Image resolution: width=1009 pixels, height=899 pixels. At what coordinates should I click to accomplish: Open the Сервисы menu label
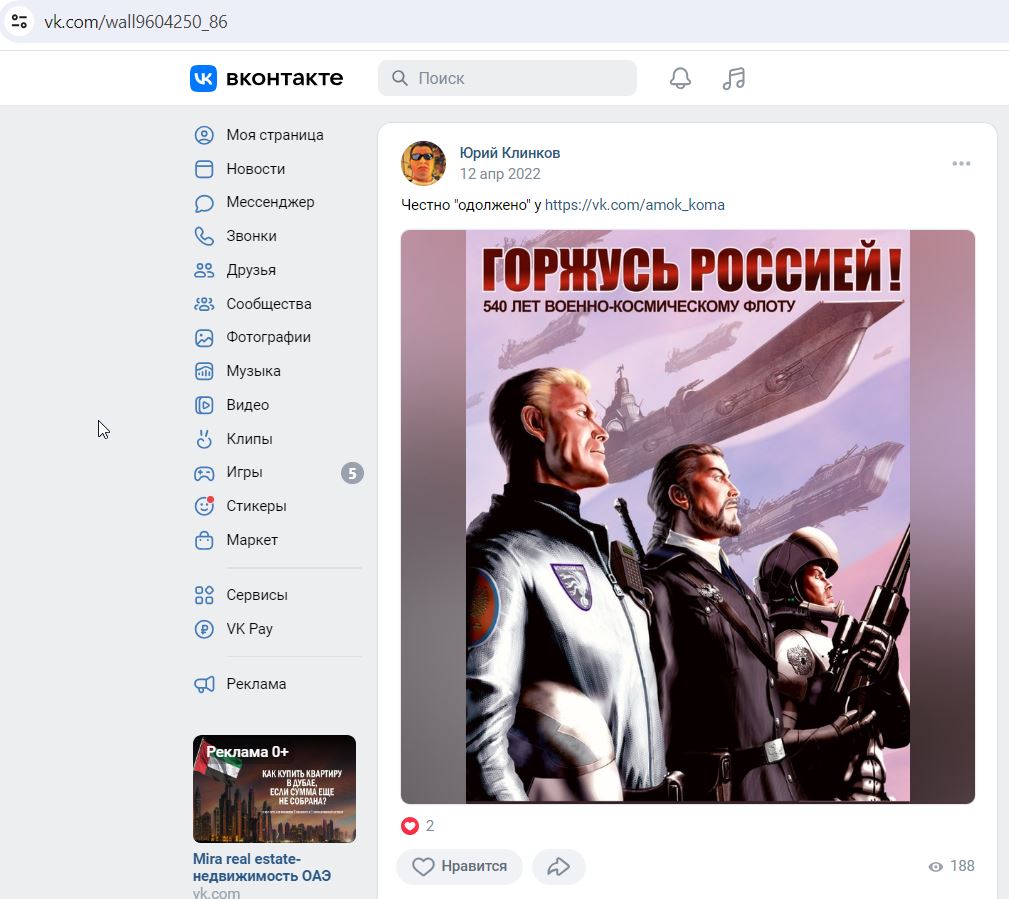click(x=257, y=595)
